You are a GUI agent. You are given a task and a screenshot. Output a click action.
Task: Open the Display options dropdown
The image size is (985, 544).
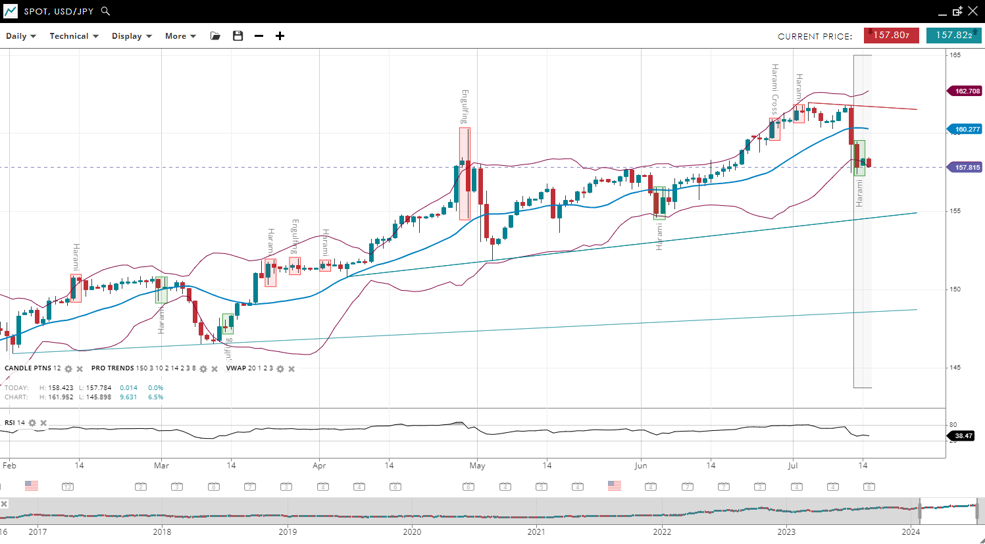[x=131, y=36]
